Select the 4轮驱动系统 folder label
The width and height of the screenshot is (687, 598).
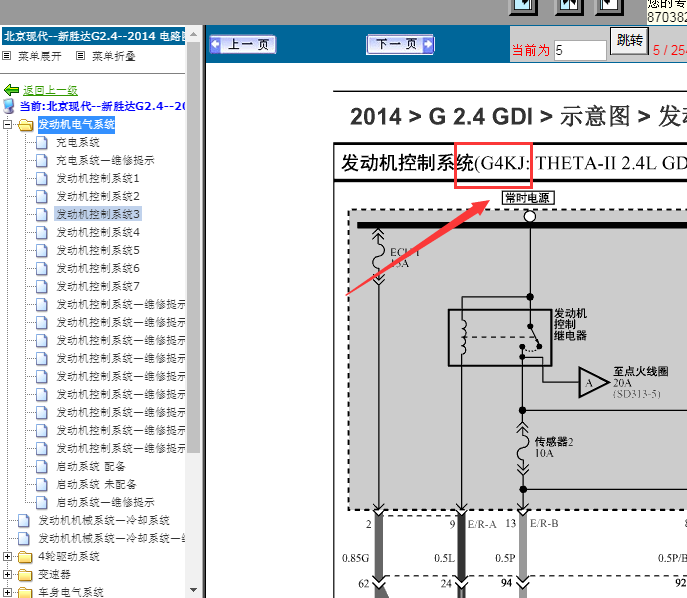click(x=69, y=556)
